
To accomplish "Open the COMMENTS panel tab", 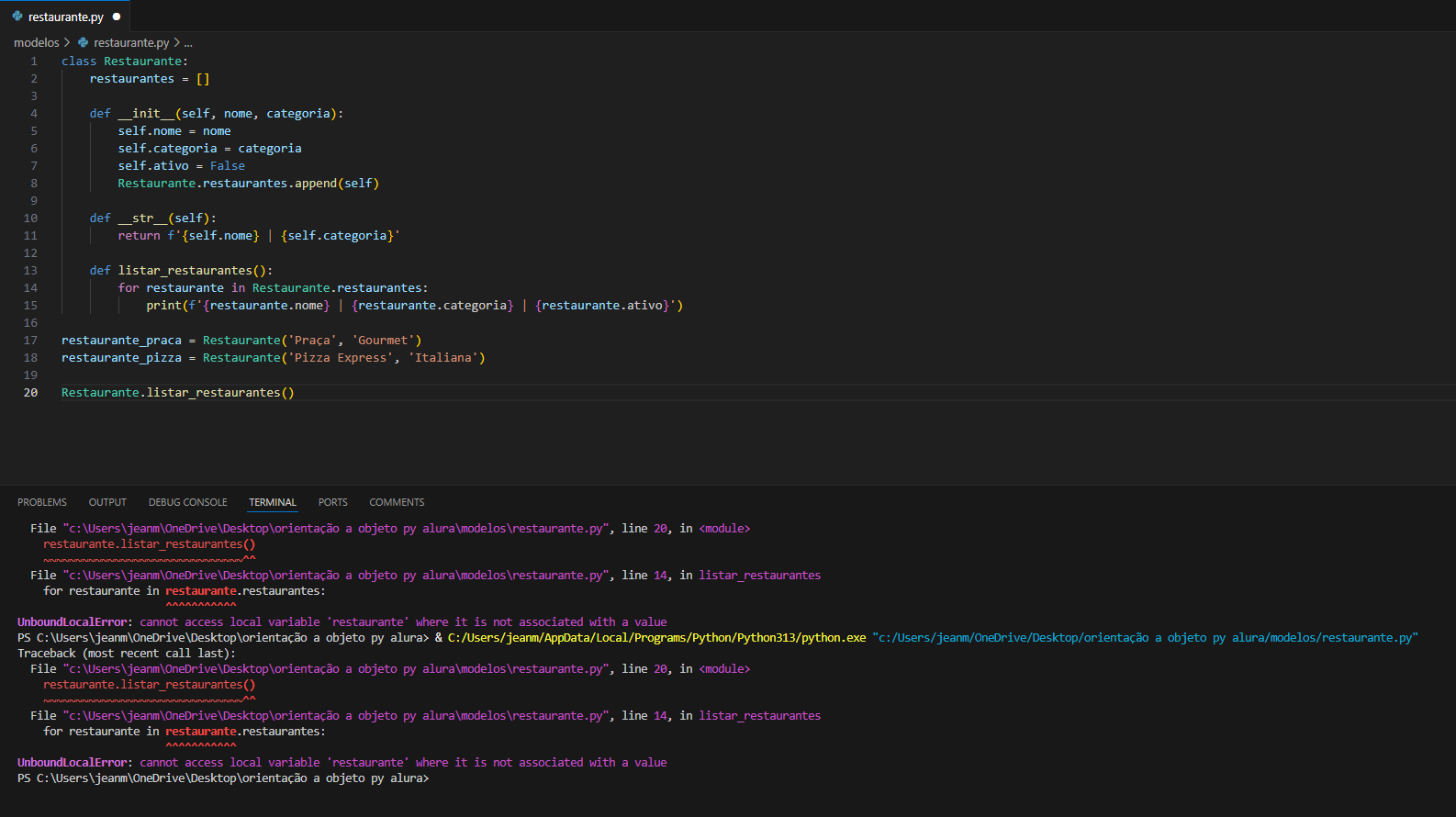I will pos(397,502).
